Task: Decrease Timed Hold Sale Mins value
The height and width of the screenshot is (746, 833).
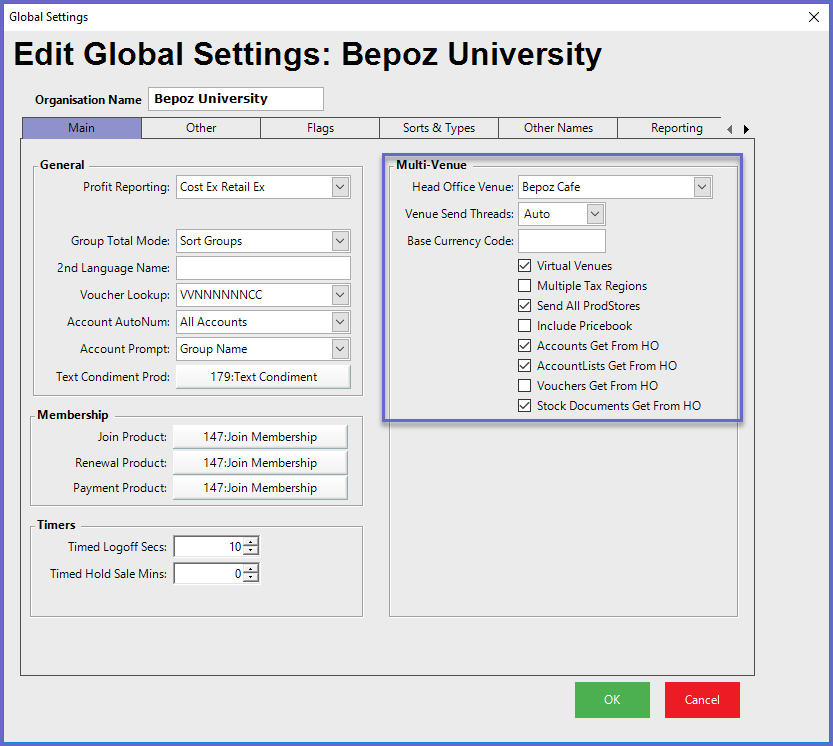Action: click(251, 578)
